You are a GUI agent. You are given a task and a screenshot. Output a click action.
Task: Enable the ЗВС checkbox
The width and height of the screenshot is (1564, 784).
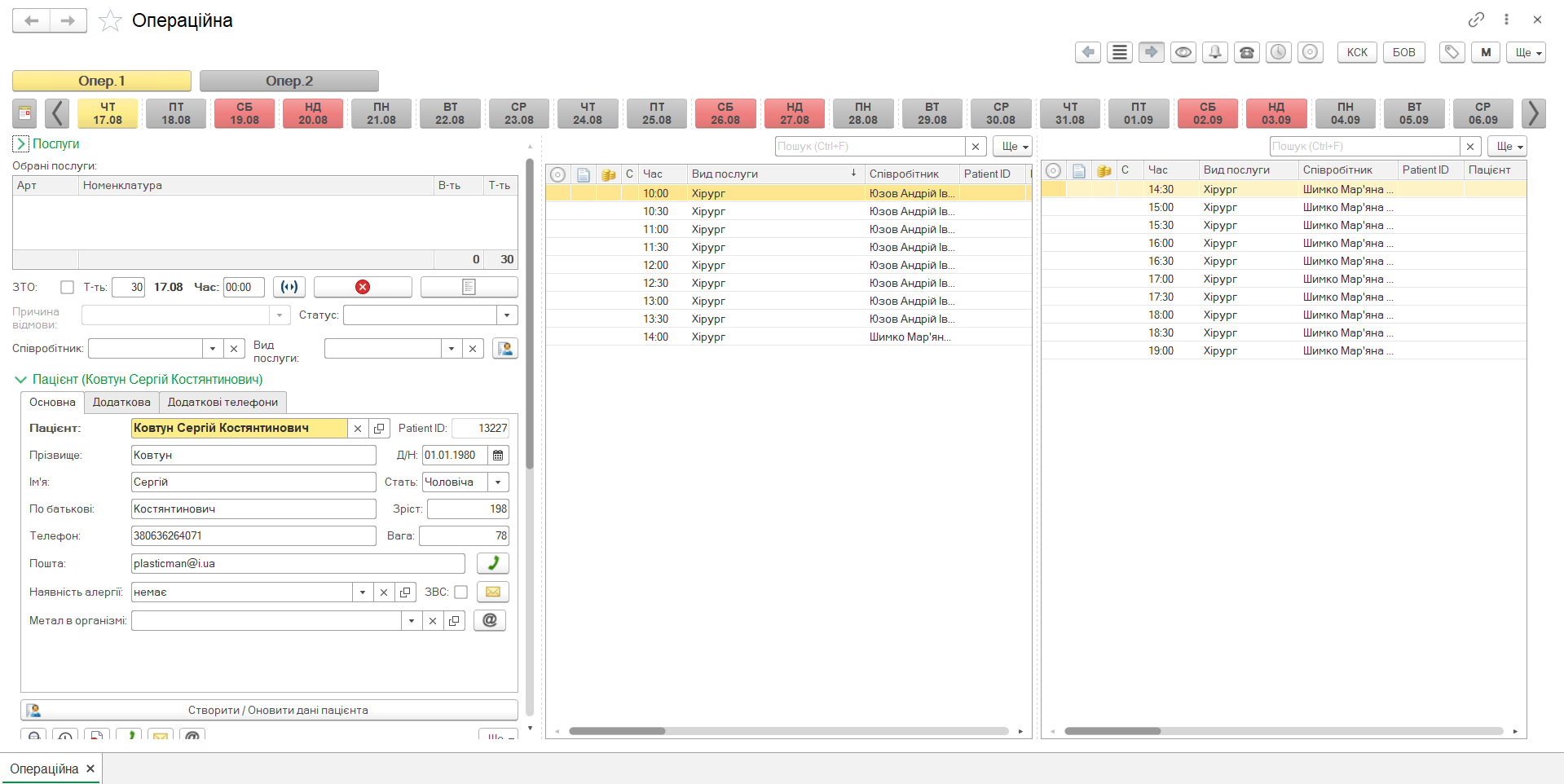pos(461,592)
